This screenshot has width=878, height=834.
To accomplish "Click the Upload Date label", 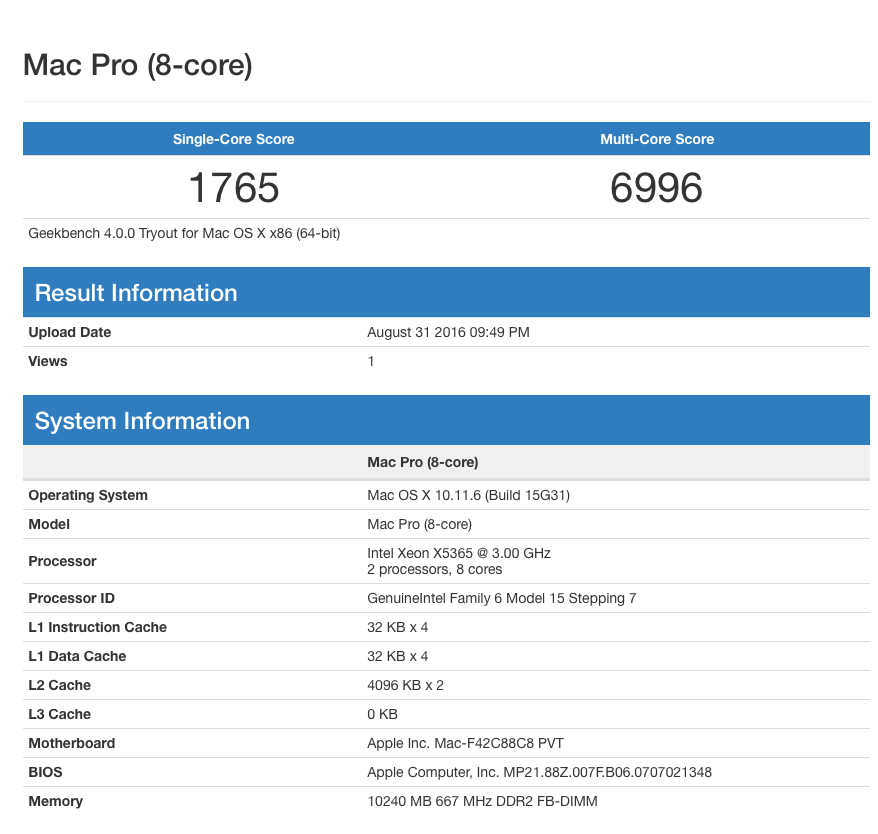I will (69, 332).
